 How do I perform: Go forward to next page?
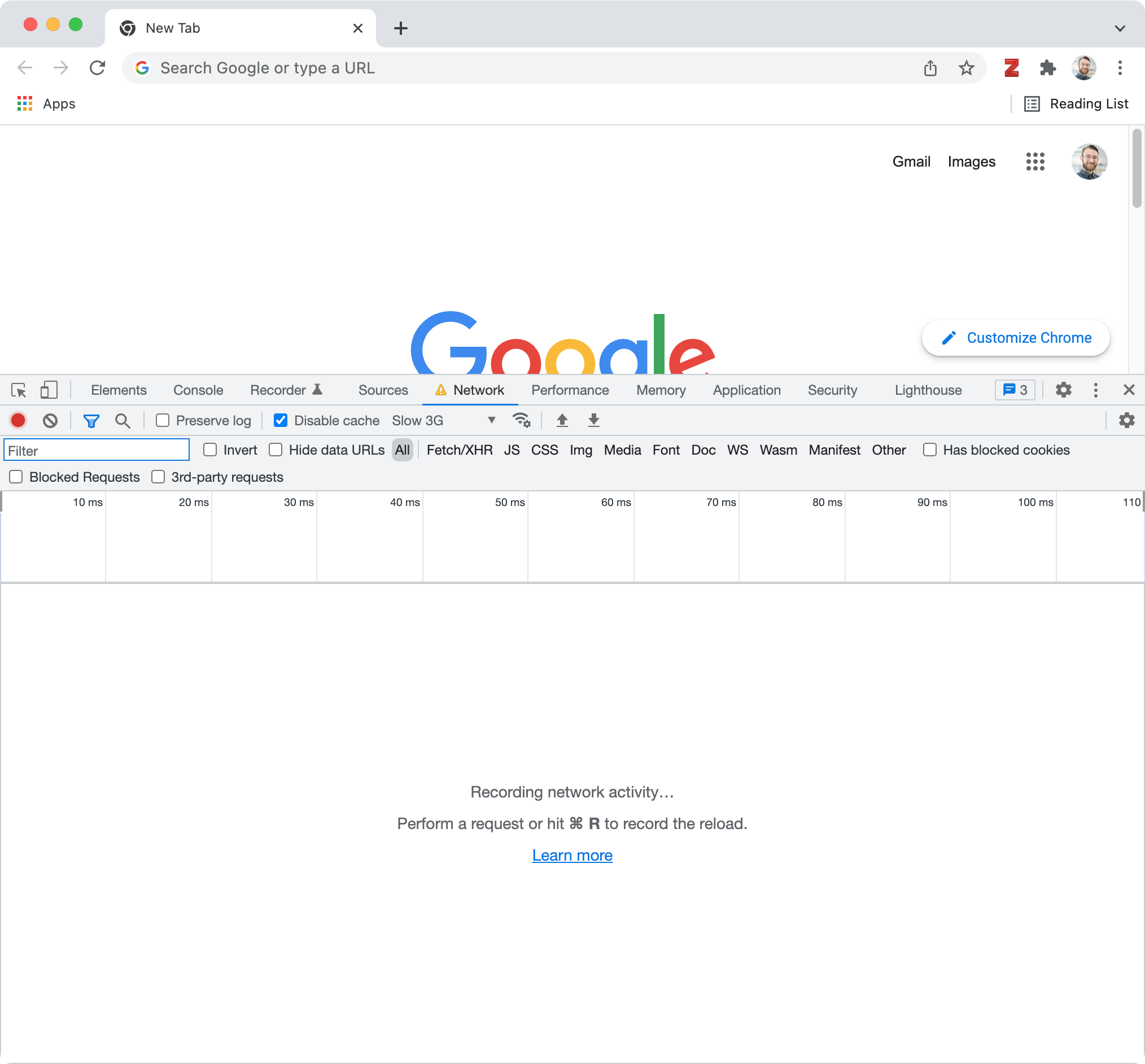pyautogui.click(x=60, y=68)
